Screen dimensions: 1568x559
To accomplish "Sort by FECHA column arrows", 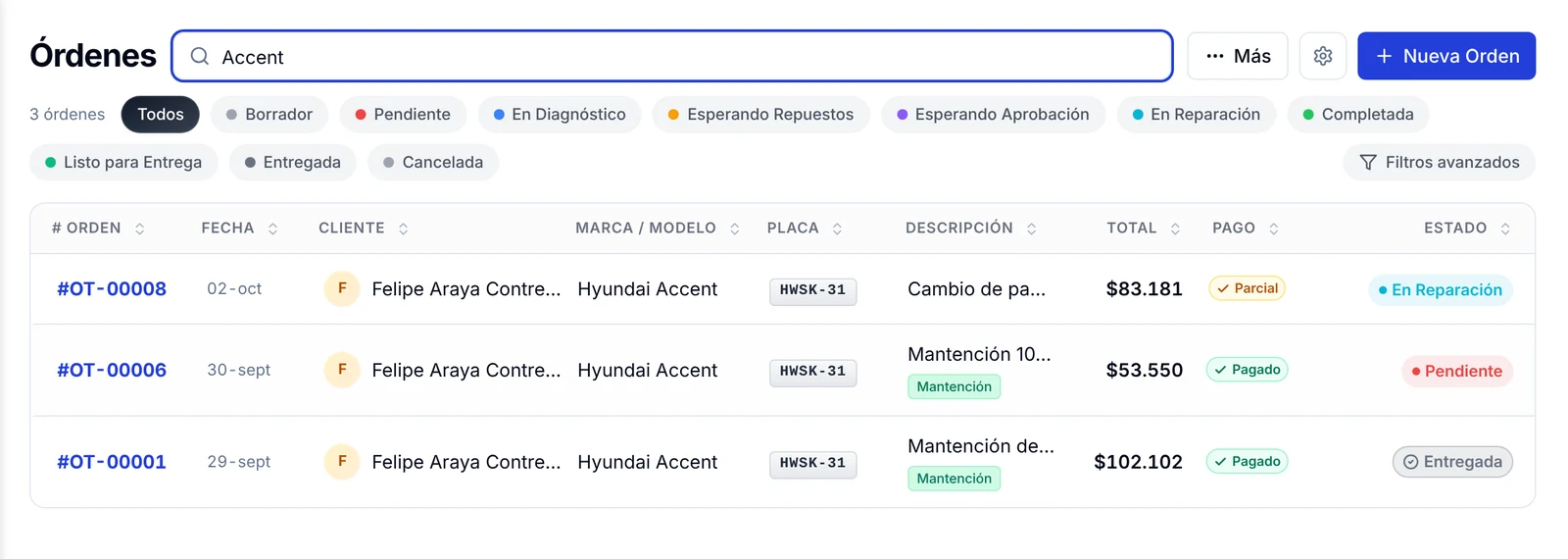I will tap(272, 229).
